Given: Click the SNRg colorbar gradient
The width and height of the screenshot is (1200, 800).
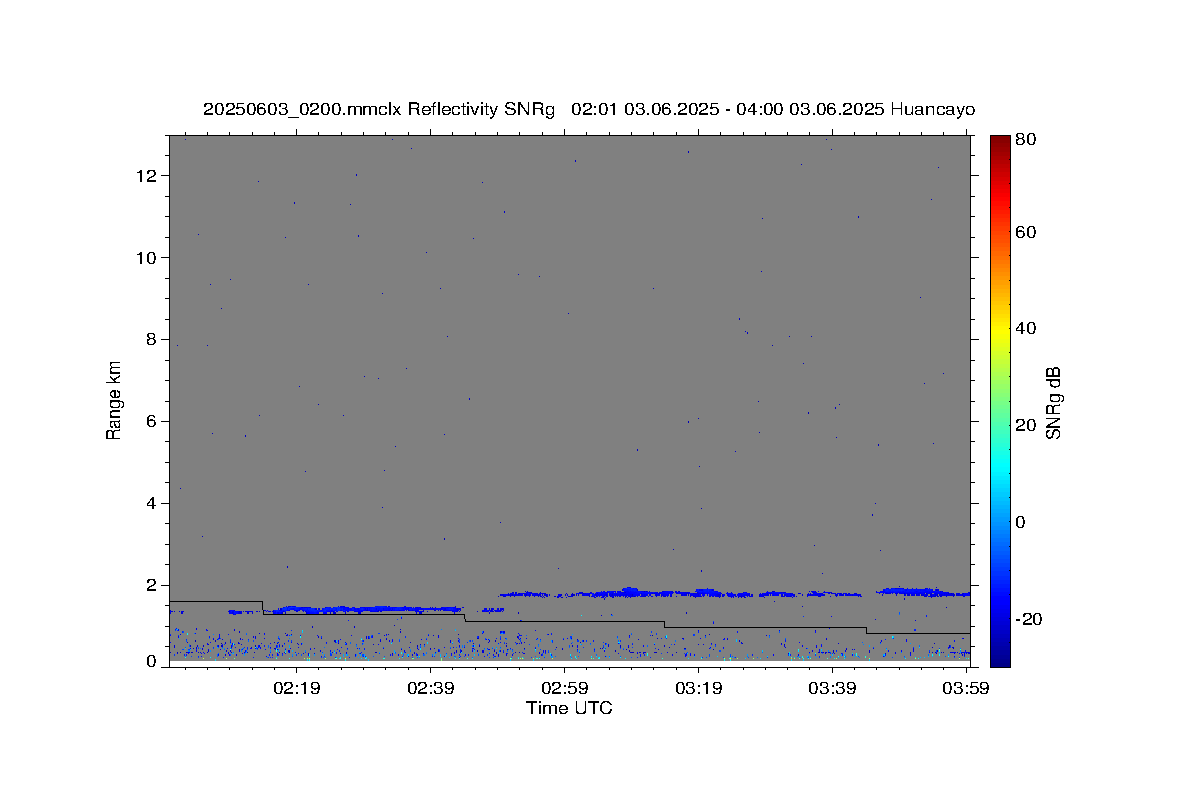Looking at the screenshot, I should (x=1000, y=400).
